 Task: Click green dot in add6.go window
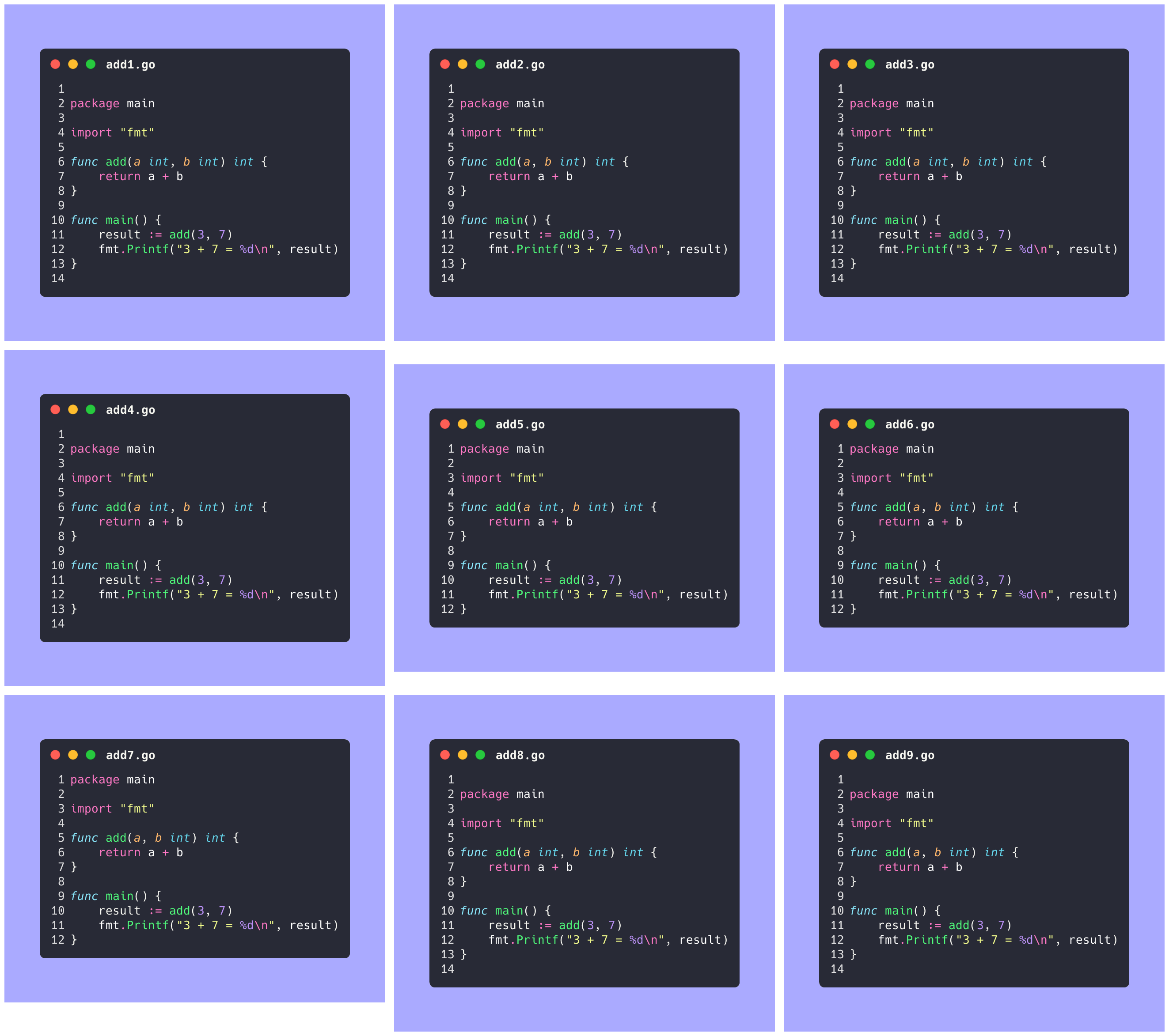click(x=870, y=423)
